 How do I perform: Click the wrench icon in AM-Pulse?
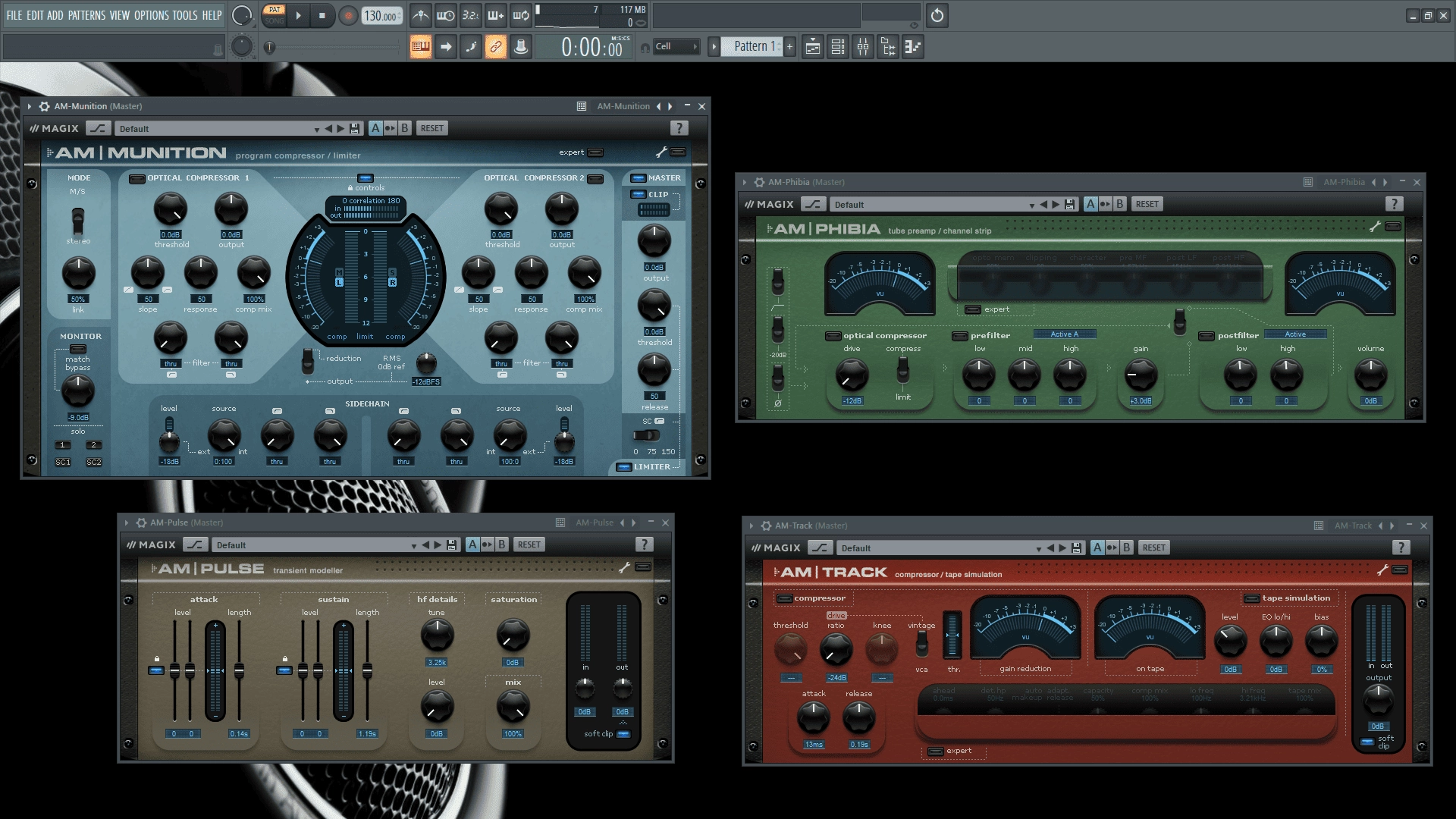click(625, 567)
